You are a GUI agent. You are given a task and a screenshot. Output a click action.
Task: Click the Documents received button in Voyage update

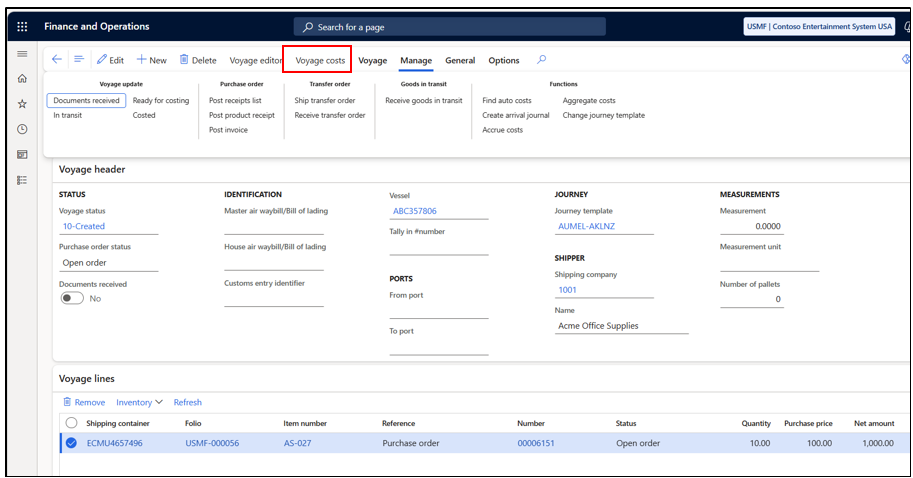coord(86,101)
